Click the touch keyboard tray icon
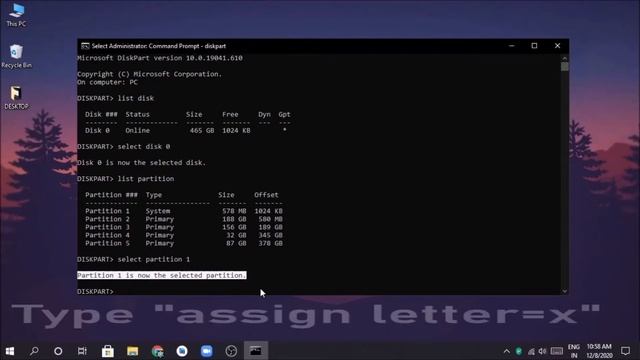The height and width of the screenshot is (360, 640). 557,351
